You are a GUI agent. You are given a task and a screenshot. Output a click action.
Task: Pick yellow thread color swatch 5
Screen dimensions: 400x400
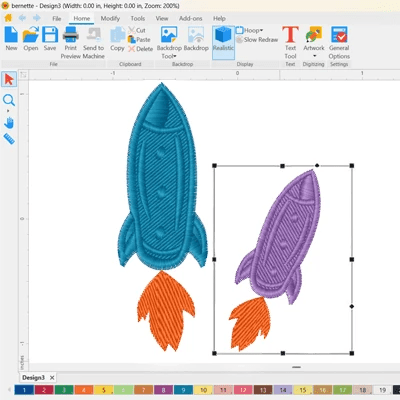coord(104,390)
